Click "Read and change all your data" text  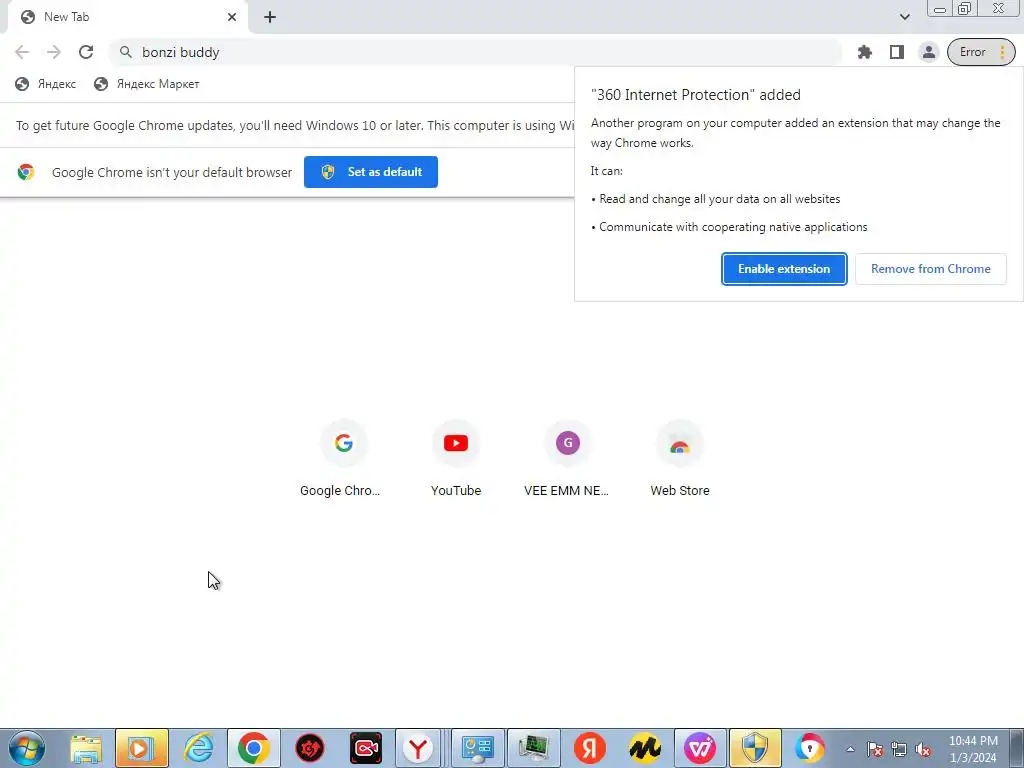[x=720, y=199]
